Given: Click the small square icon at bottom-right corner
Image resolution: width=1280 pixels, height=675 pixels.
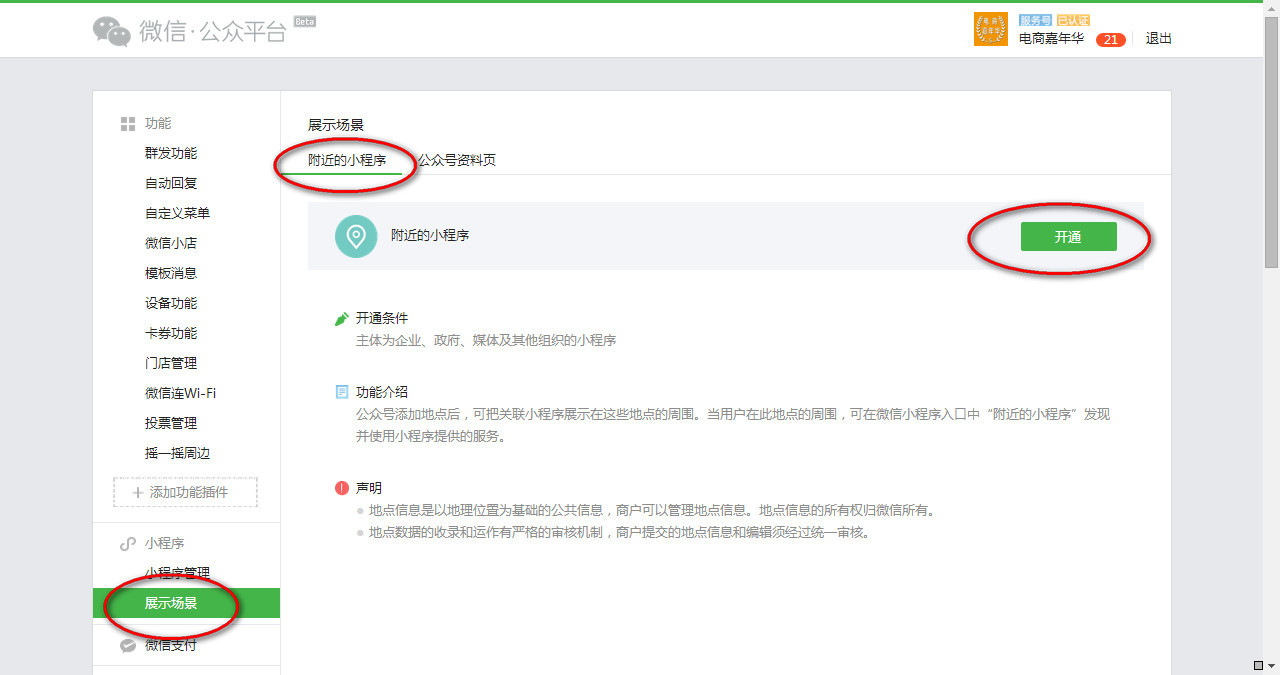Looking at the screenshot, I should pyautogui.click(x=1258, y=665).
